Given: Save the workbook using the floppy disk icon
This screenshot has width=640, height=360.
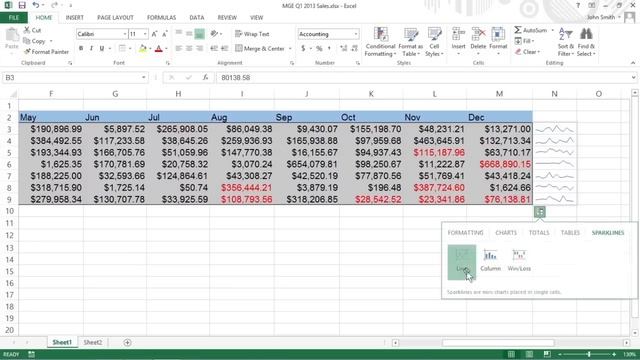Looking at the screenshot, I should pyautogui.click(x=22, y=5).
